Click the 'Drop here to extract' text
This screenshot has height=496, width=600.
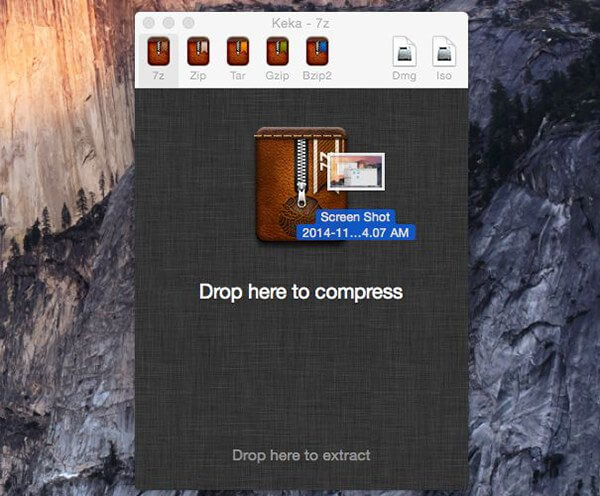[301, 455]
